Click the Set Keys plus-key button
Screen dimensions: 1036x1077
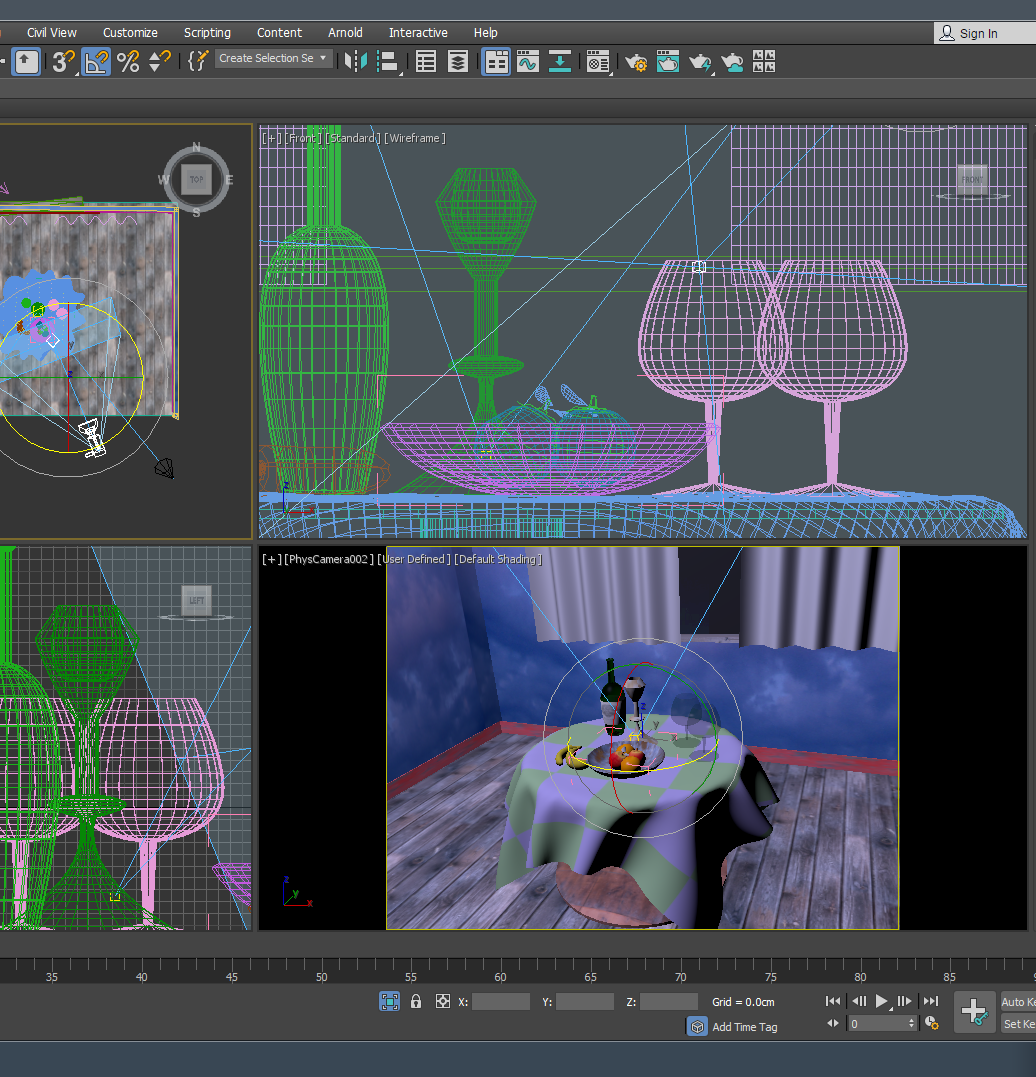tap(973, 1011)
